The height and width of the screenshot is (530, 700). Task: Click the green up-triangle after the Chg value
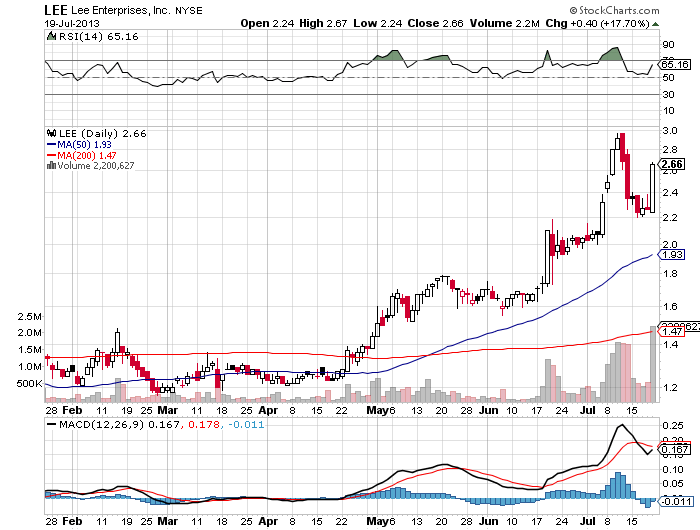click(655, 24)
